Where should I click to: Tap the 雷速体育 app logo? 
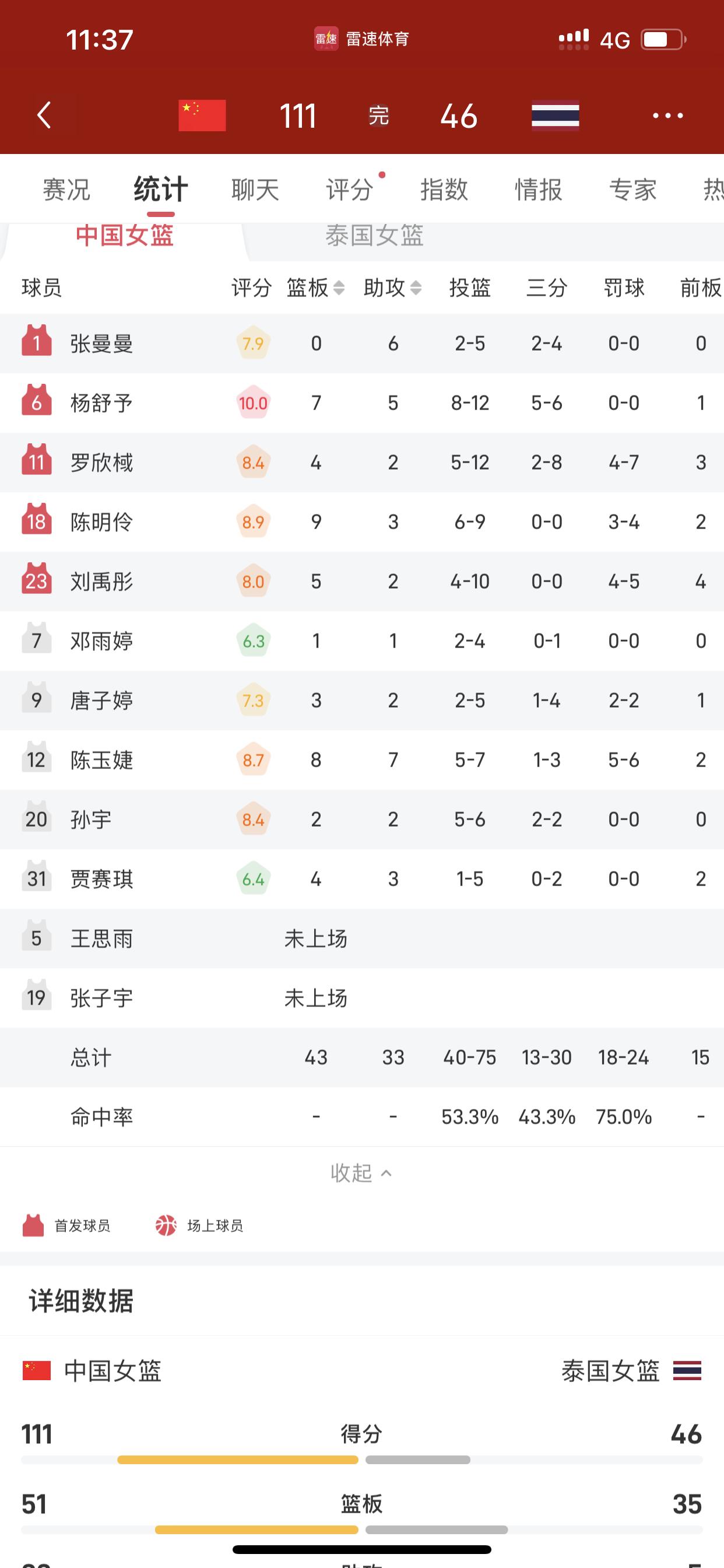(326, 39)
